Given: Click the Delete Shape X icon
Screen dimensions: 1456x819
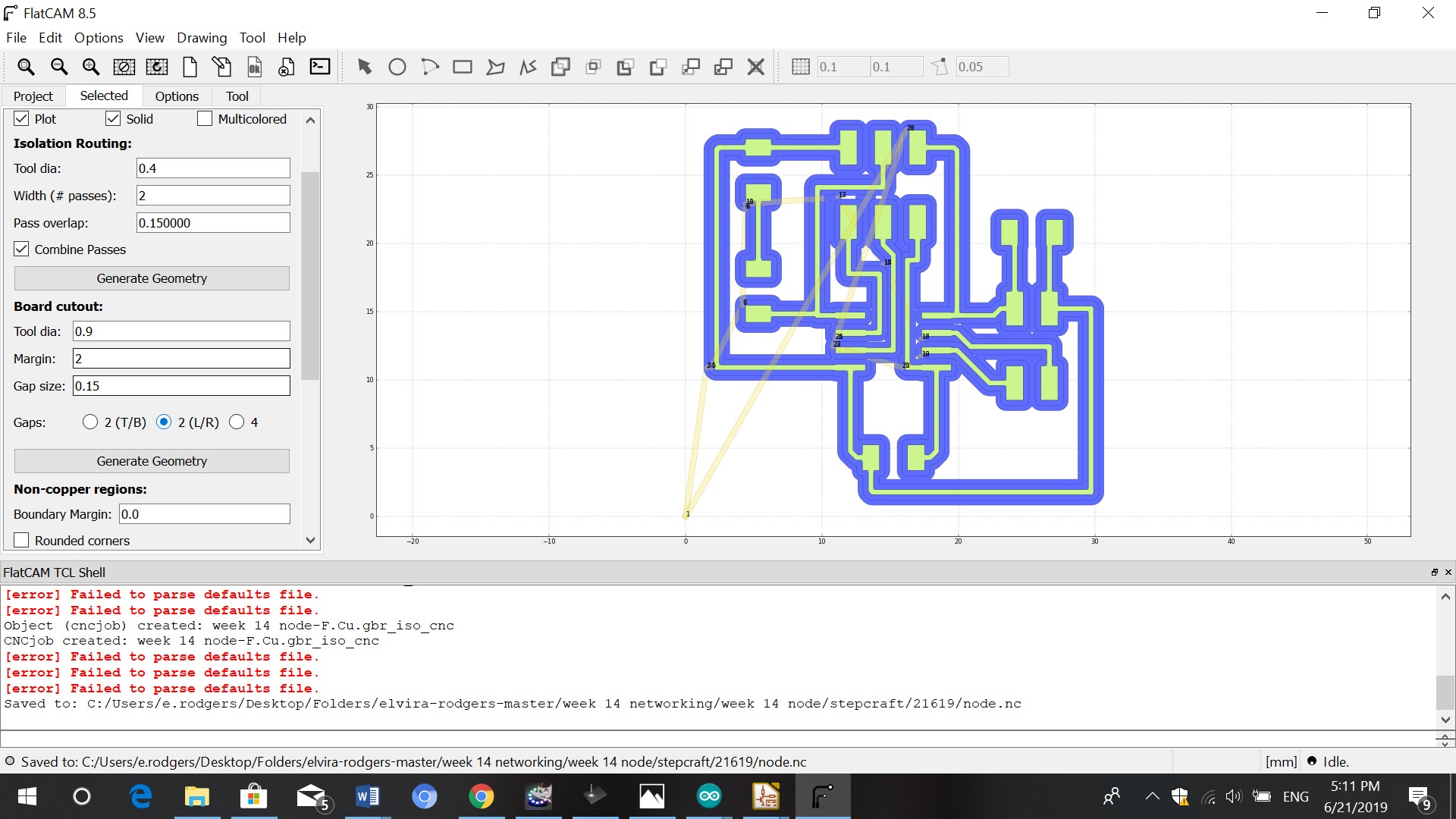Looking at the screenshot, I should click(755, 67).
